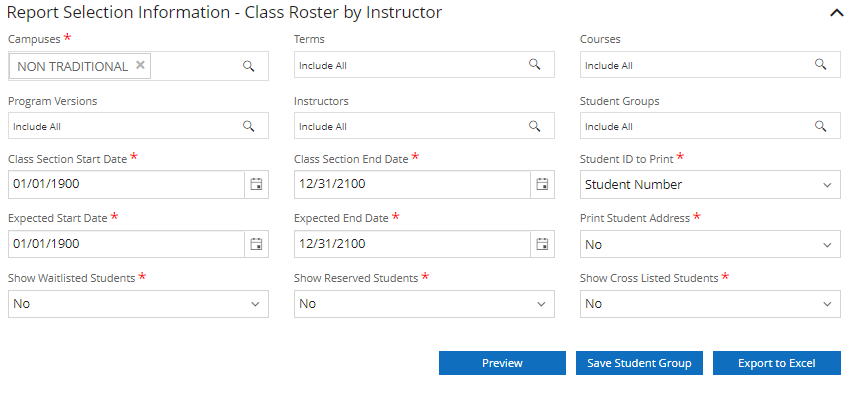The height and width of the screenshot is (399, 852).
Task: Open the Print Student Address dropdown
Action: [710, 245]
